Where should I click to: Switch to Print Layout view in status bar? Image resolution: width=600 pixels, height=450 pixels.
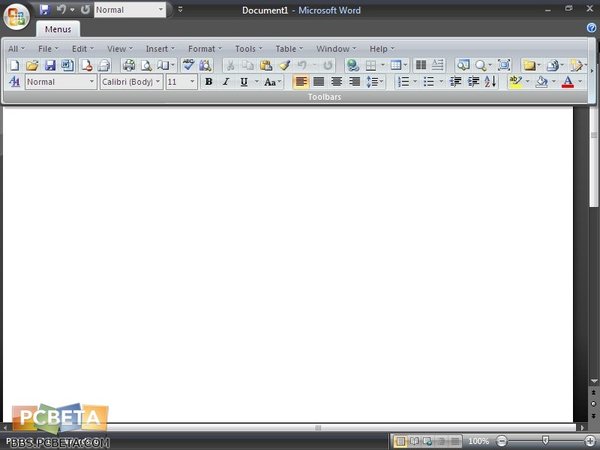(x=400, y=441)
